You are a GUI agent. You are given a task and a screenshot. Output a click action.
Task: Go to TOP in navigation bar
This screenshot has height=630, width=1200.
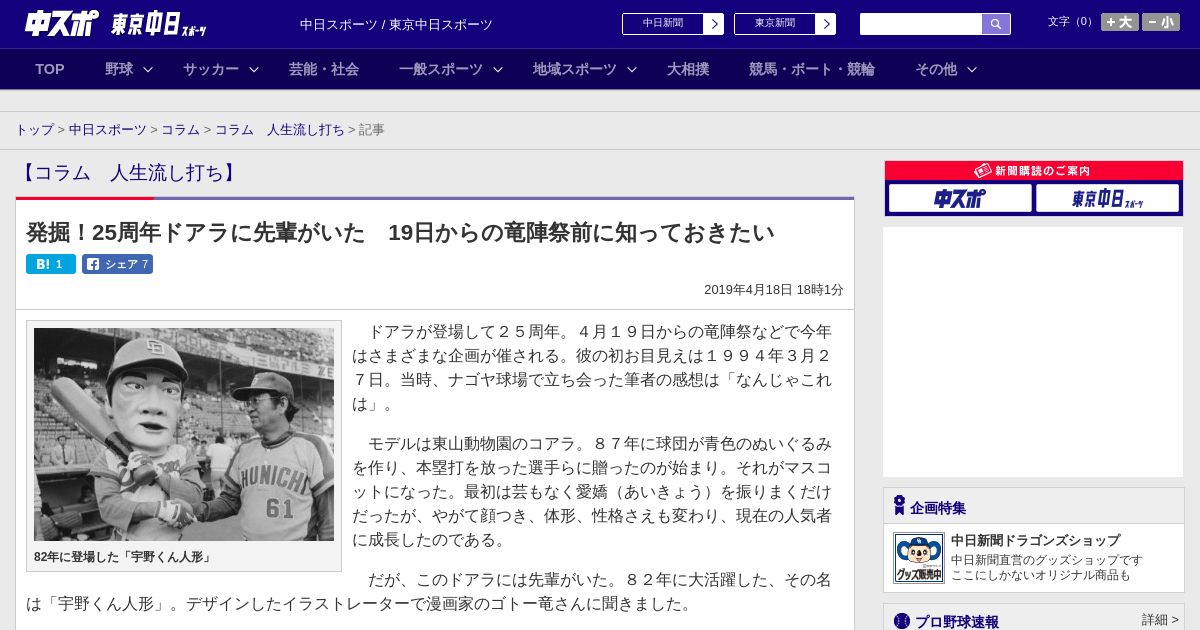tap(50, 69)
